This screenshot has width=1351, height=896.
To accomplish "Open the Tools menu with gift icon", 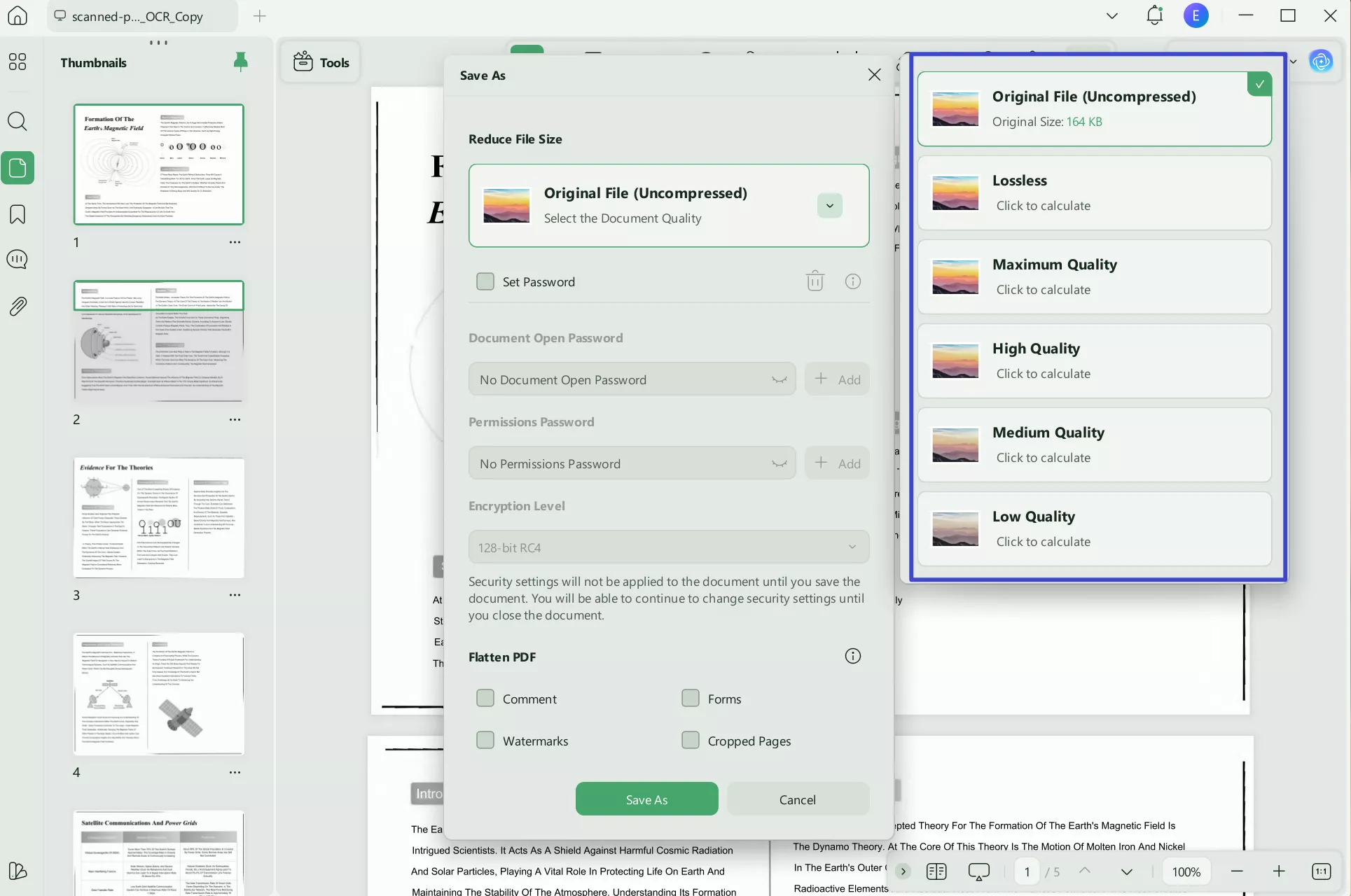I will 320,62.
